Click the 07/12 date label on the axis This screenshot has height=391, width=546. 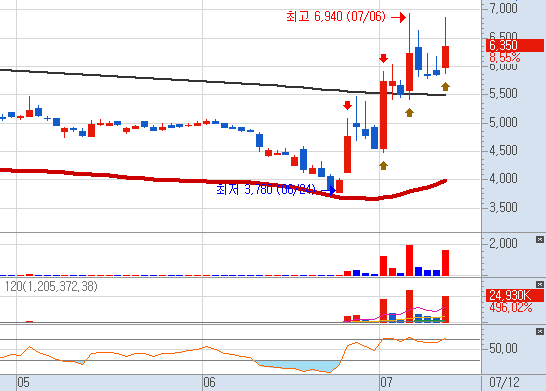[504, 383]
